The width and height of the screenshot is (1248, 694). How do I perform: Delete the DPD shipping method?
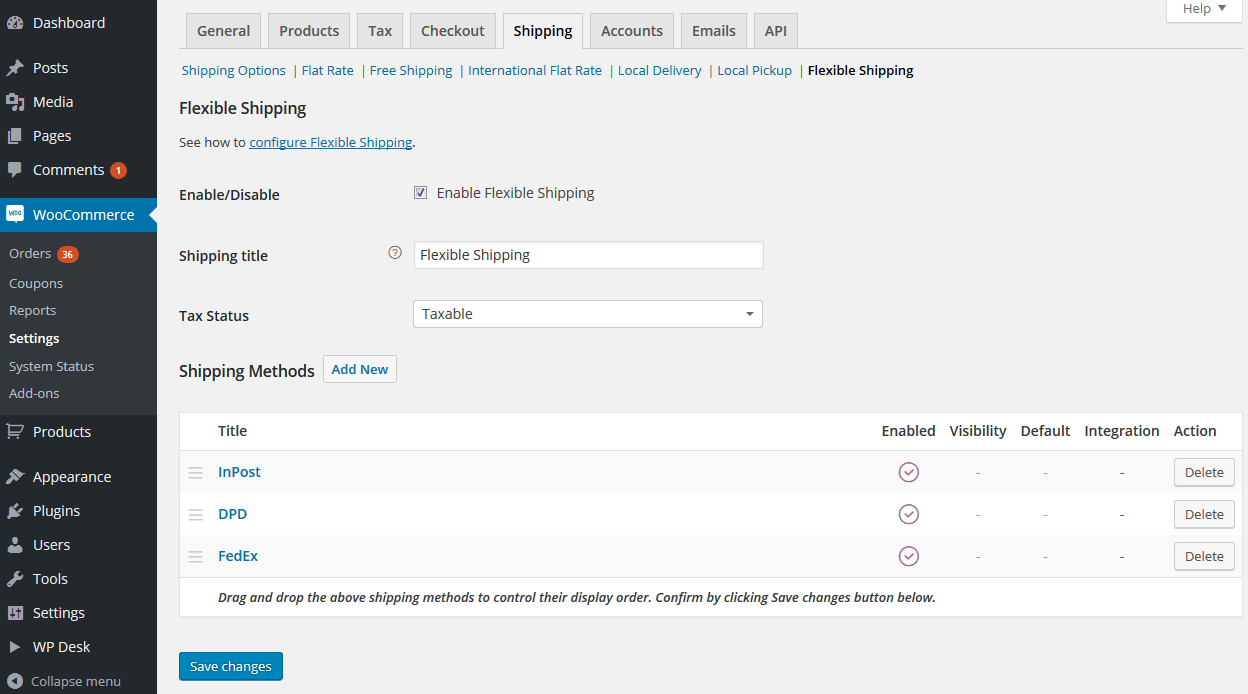[1203, 515]
